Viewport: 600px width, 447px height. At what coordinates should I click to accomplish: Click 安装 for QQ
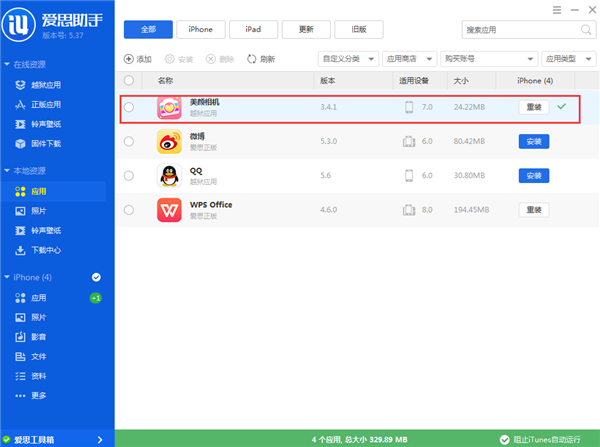[x=534, y=176]
